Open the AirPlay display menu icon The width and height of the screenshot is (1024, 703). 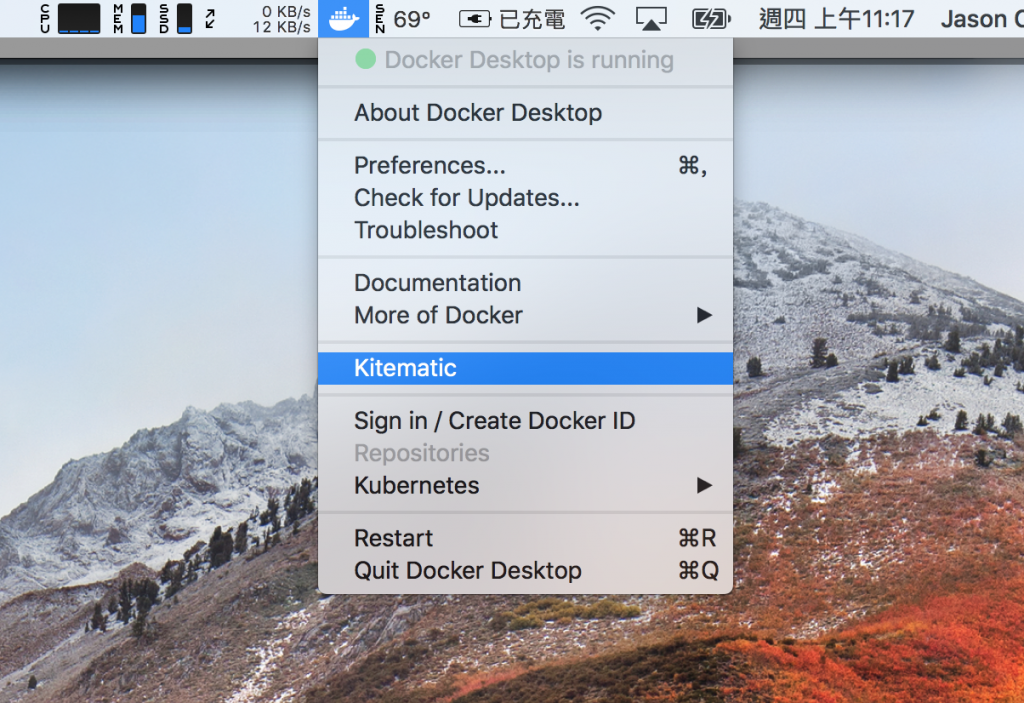pos(651,19)
